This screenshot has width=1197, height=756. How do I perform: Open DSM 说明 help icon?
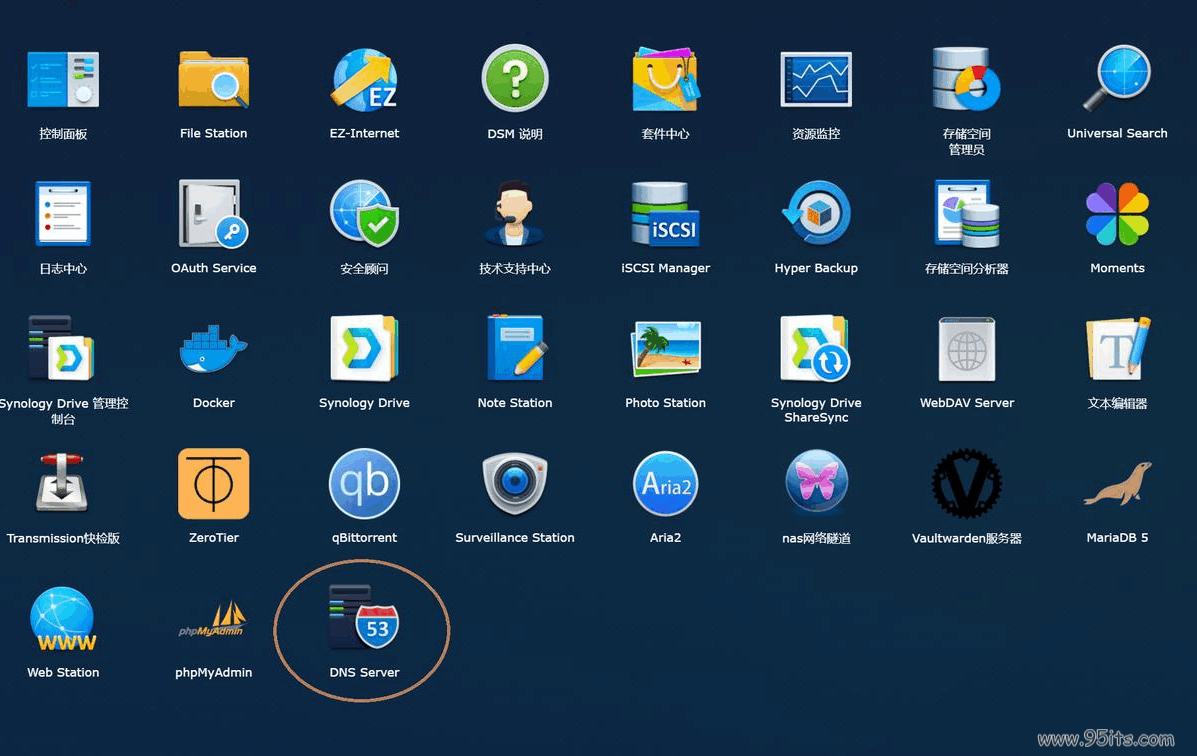pyautogui.click(x=515, y=78)
